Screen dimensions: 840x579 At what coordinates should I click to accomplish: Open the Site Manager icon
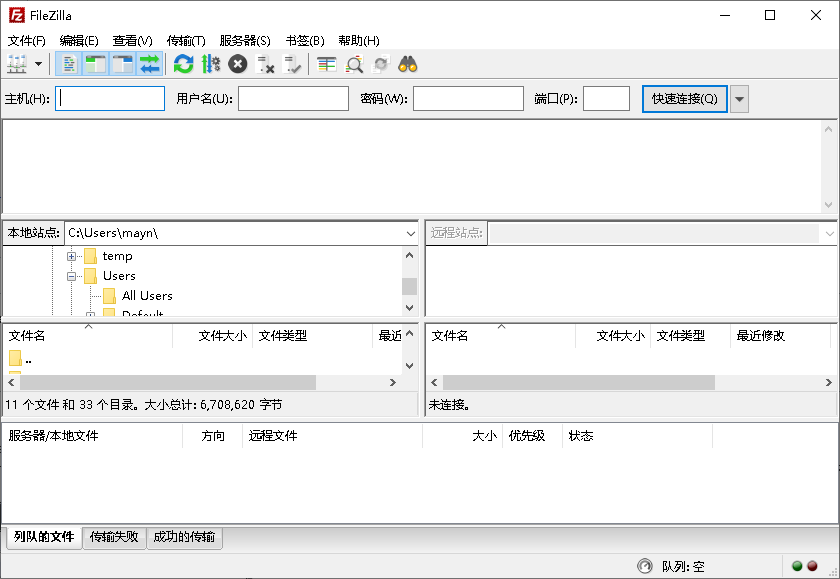pos(17,64)
